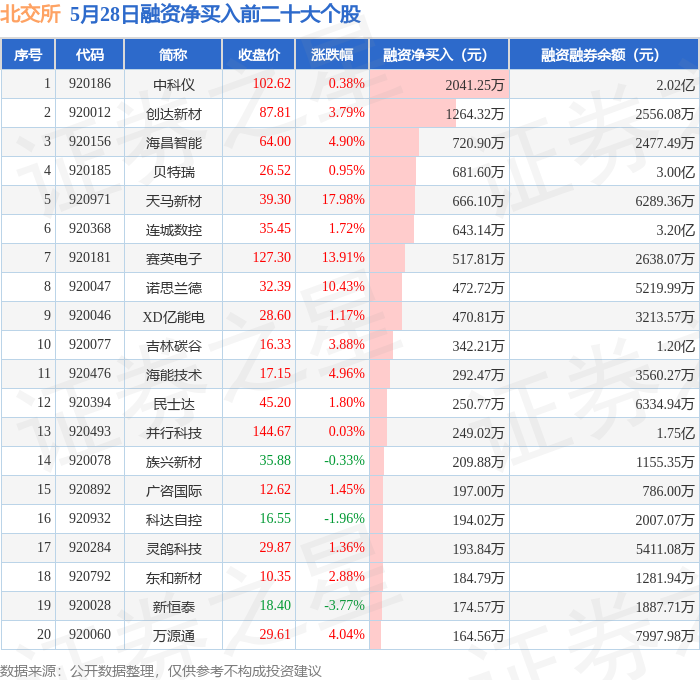Click stock name 万源通

tap(174, 636)
